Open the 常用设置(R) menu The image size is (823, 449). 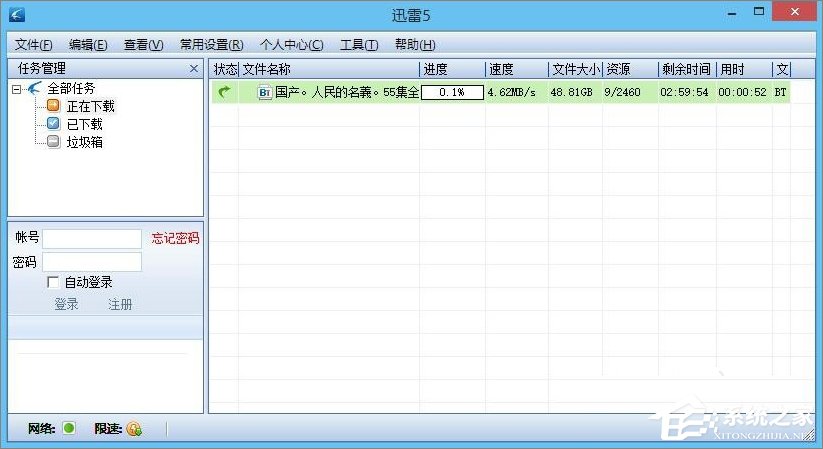pos(212,45)
